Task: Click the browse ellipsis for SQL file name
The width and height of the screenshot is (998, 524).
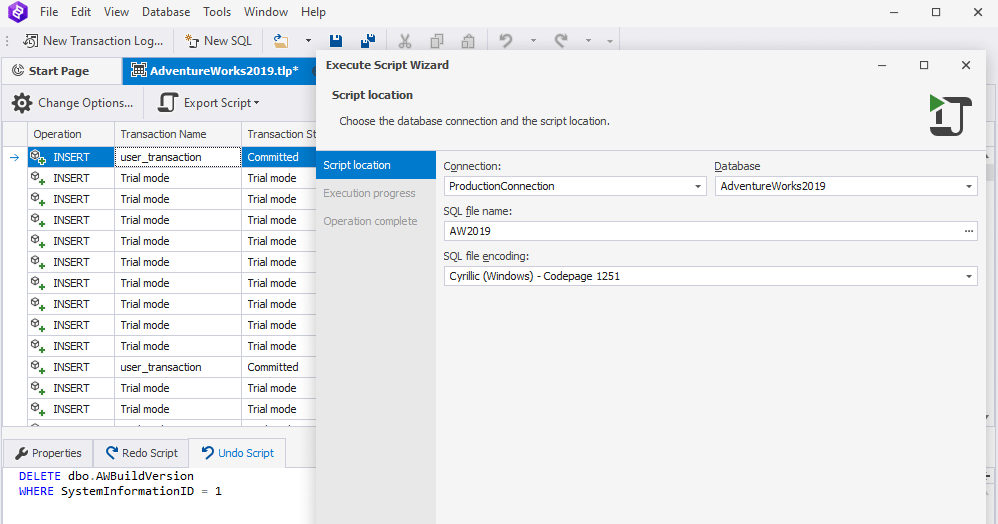Action: pyautogui.click(x=968, y=231)
